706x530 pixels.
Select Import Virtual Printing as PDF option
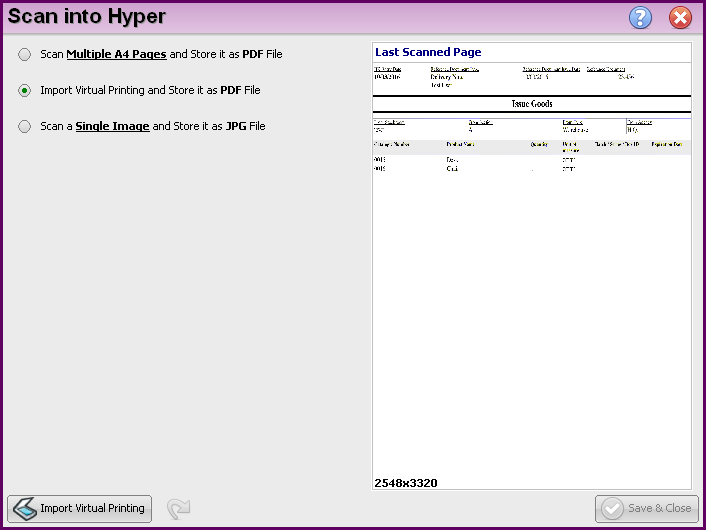point(25,91)
